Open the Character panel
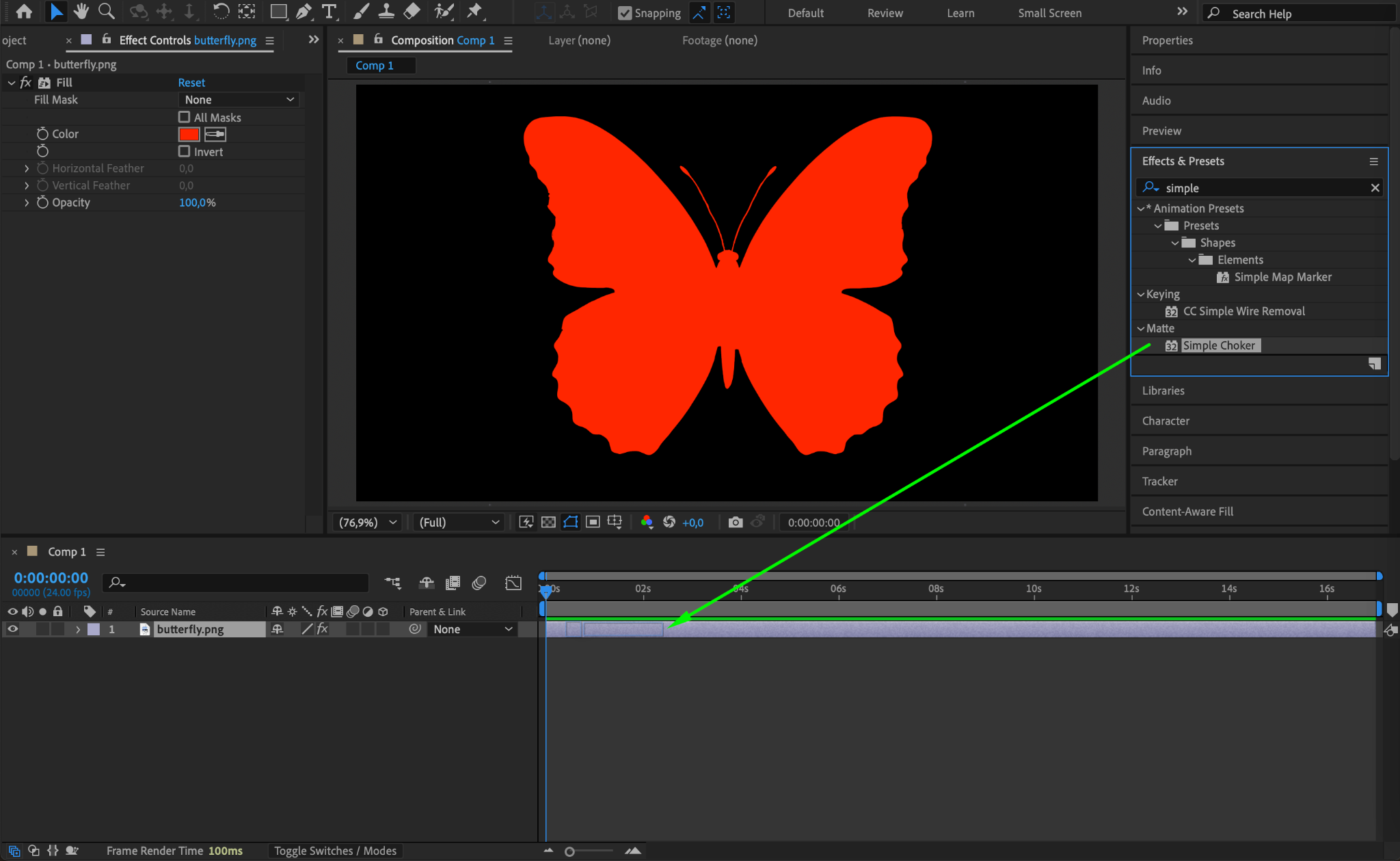This screenshot has width=1400, height=861. [1166, 421]
